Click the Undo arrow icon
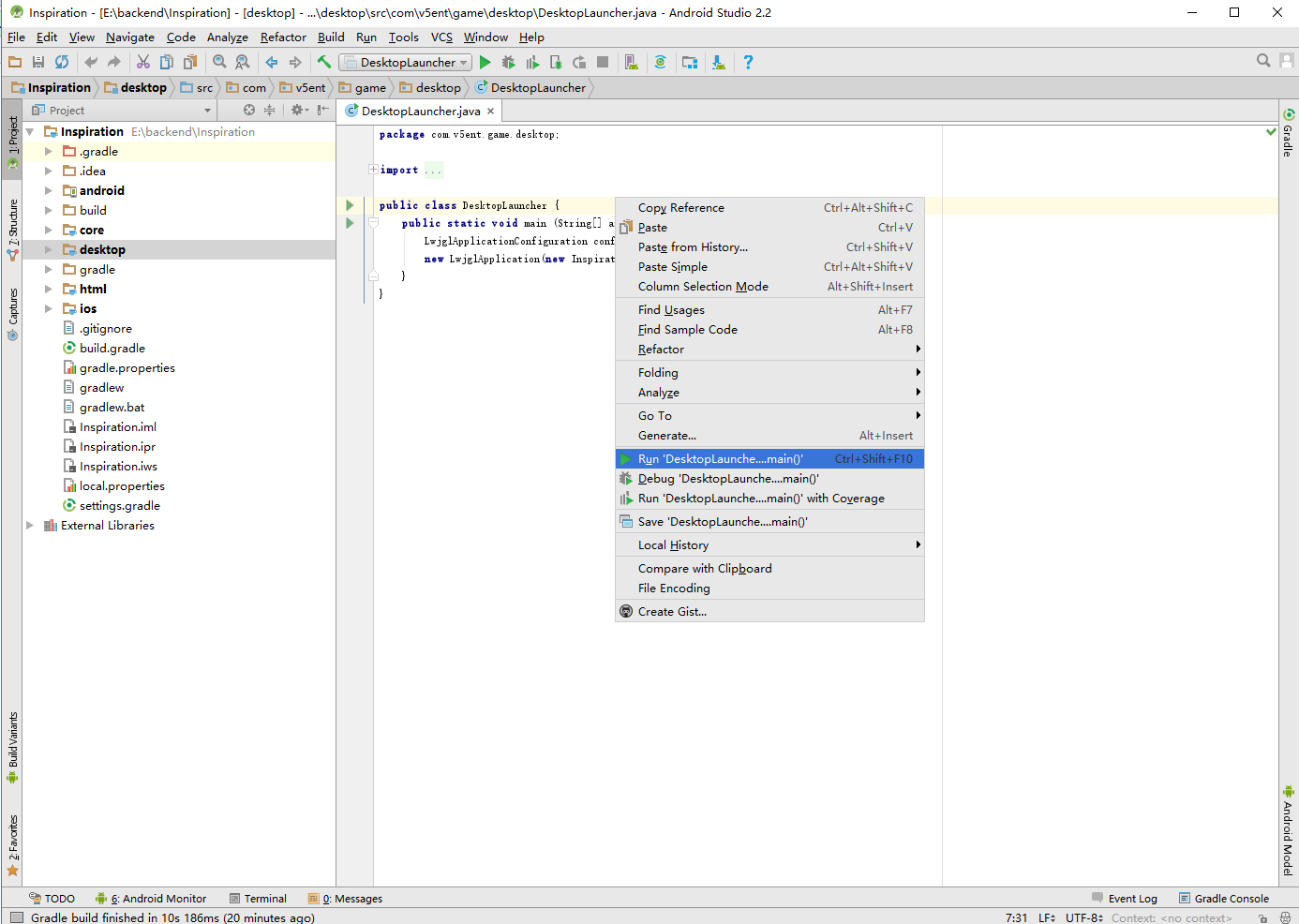Viewport: 1299px width, 924px height. (x=91, y=62)
